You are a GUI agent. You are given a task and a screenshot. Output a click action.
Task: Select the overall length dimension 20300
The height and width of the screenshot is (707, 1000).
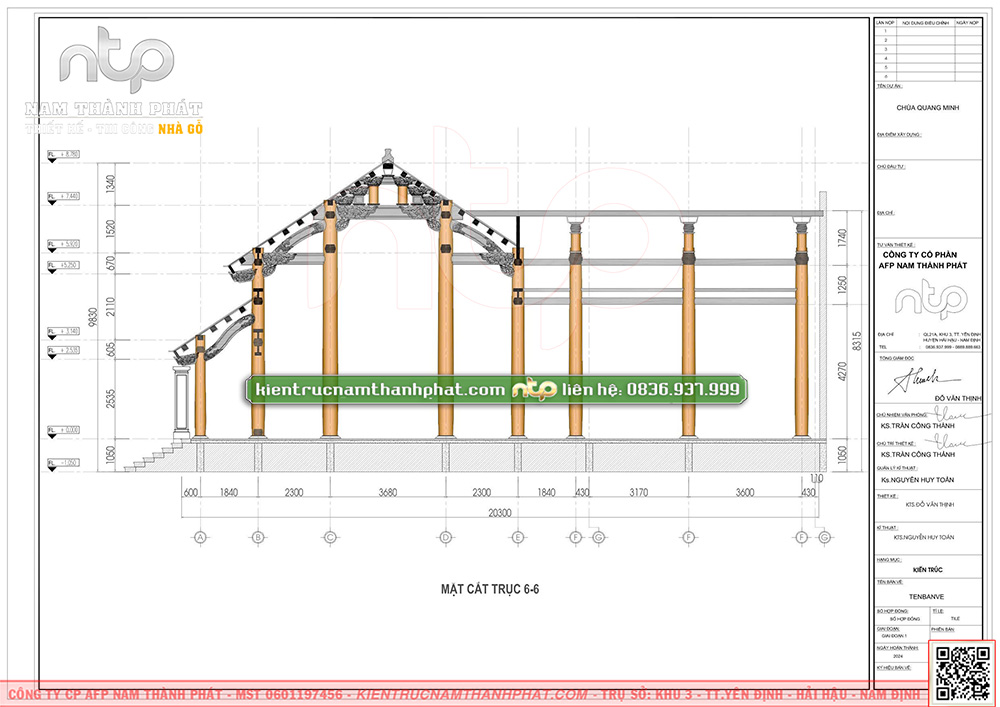pos(499,513)
